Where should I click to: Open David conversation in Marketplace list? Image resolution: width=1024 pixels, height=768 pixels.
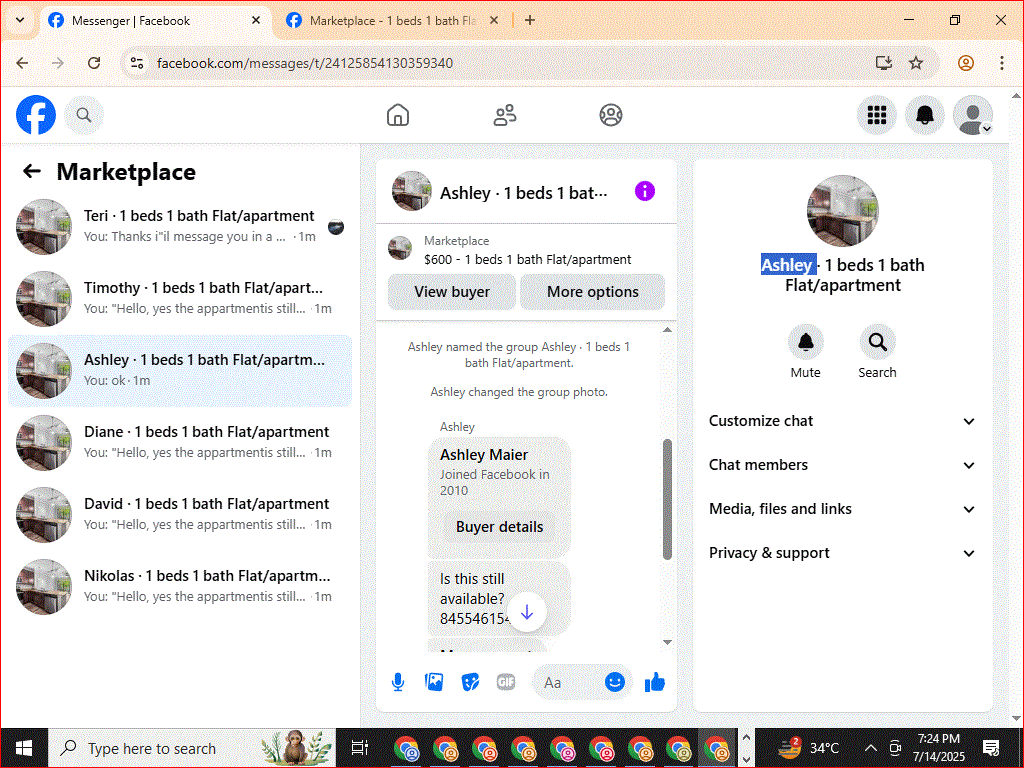pos(180,514)
